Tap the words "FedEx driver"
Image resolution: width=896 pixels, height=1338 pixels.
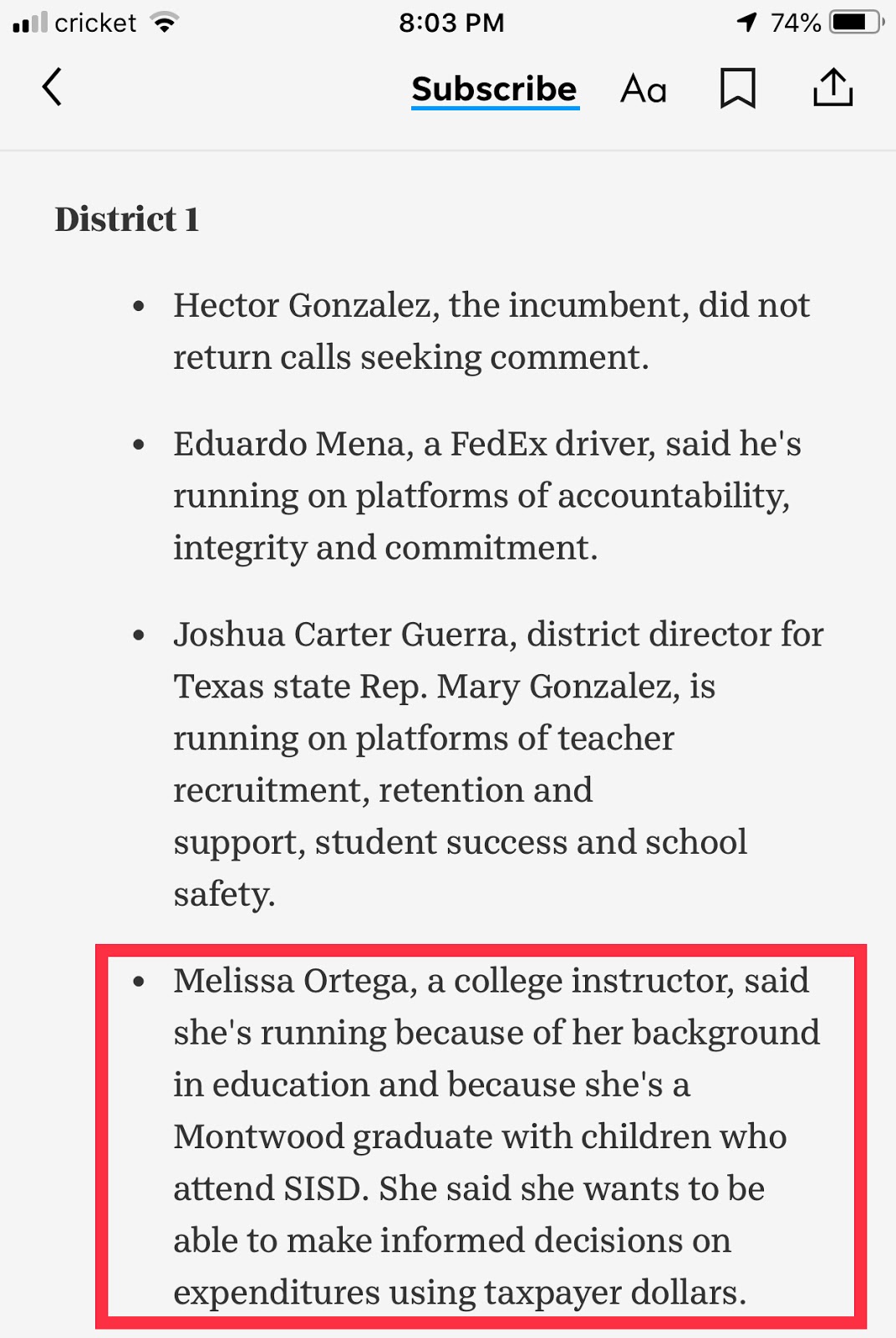pyautogui.click(x=552, y=444)
